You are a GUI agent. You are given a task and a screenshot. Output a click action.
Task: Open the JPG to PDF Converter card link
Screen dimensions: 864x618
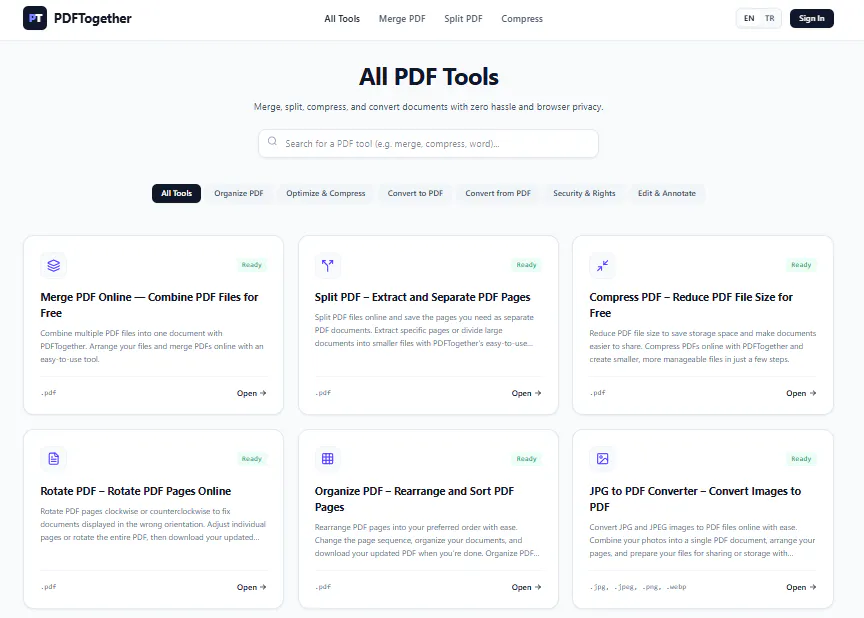click(801, 587)
